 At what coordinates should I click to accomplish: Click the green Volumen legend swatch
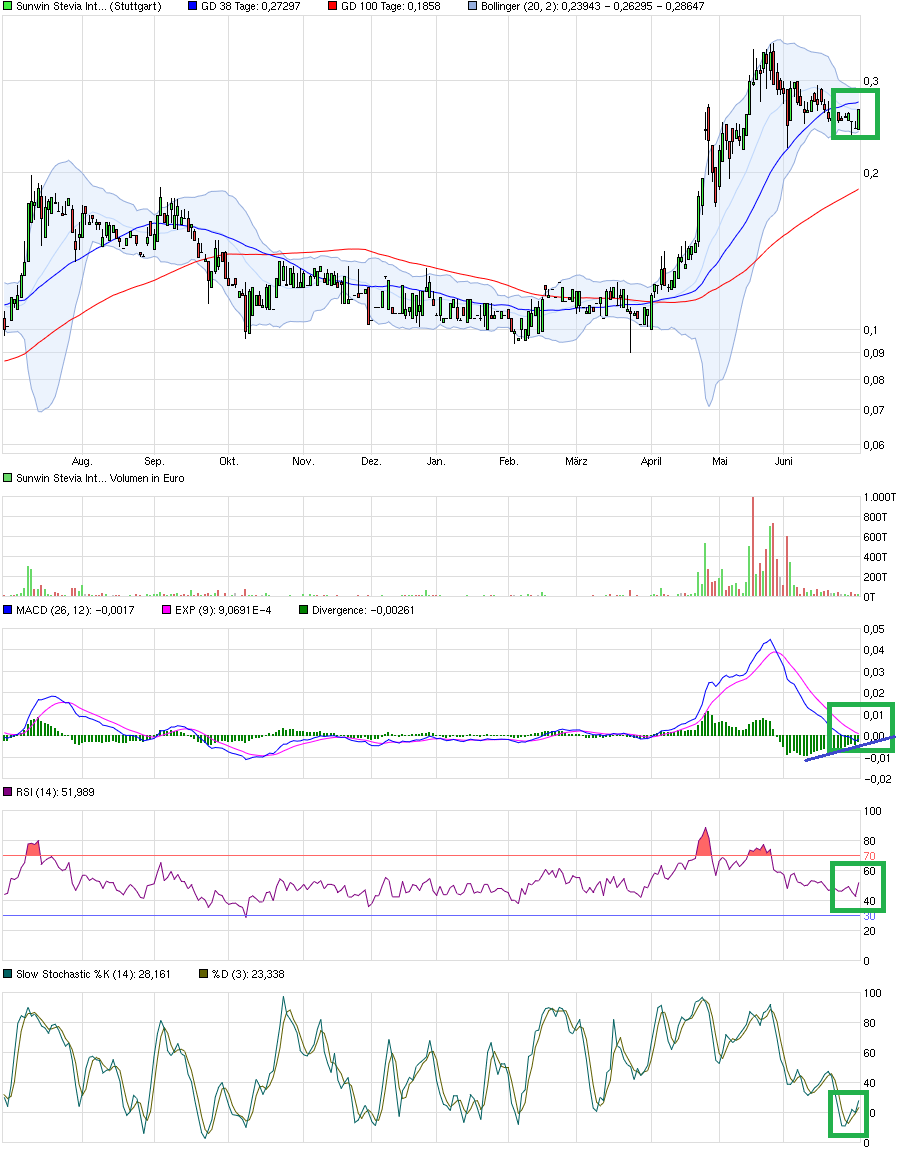click(7, 478)
